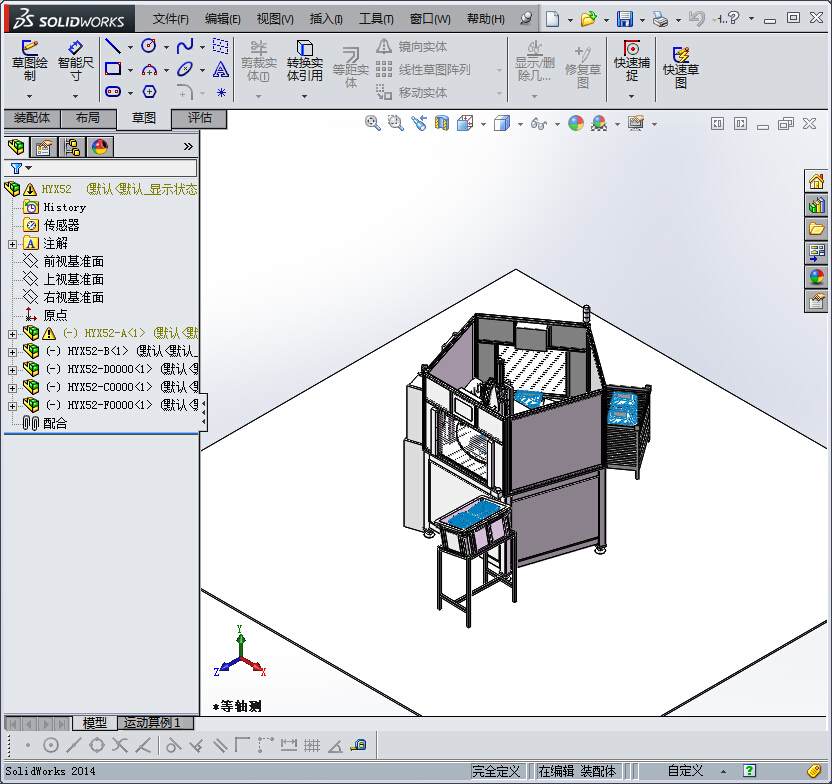Open the Line tool dropdown arrow
Image resolution: width=832 pixels, height=784 pixels.
(131, 47)
